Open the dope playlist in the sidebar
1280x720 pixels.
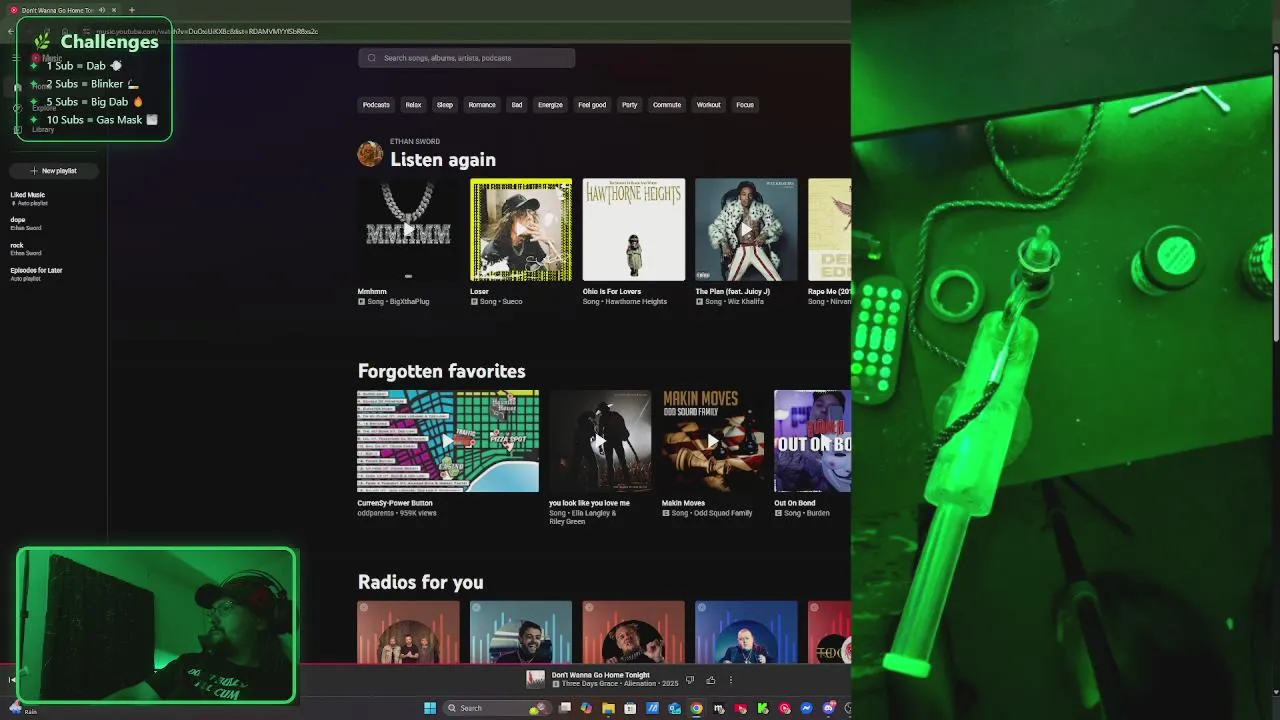click(x=26, y=223)
